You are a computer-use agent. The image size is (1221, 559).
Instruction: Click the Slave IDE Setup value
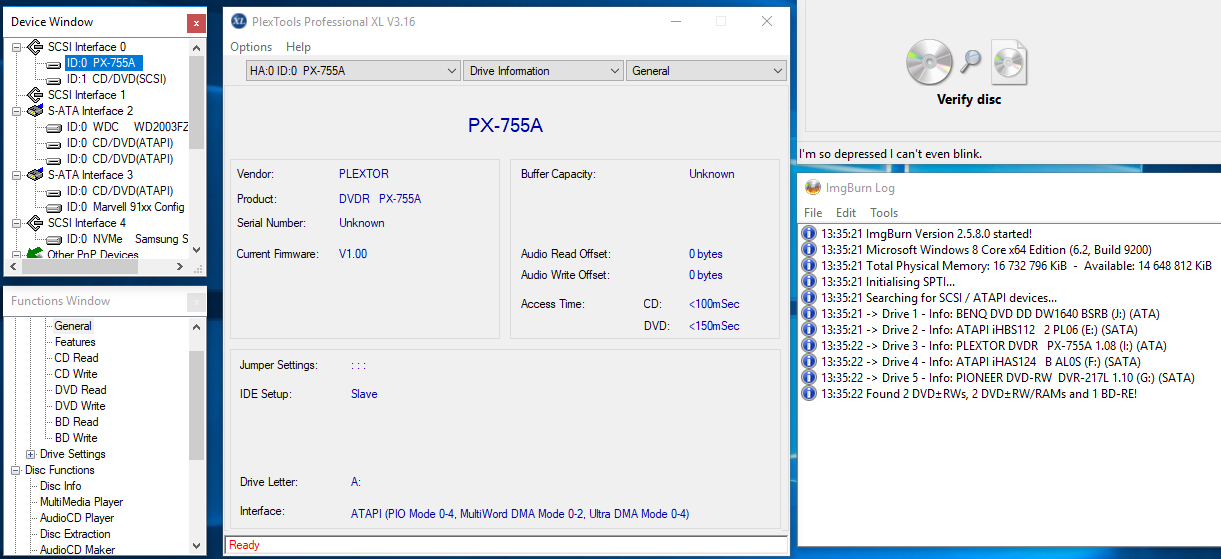click(364, 394)
